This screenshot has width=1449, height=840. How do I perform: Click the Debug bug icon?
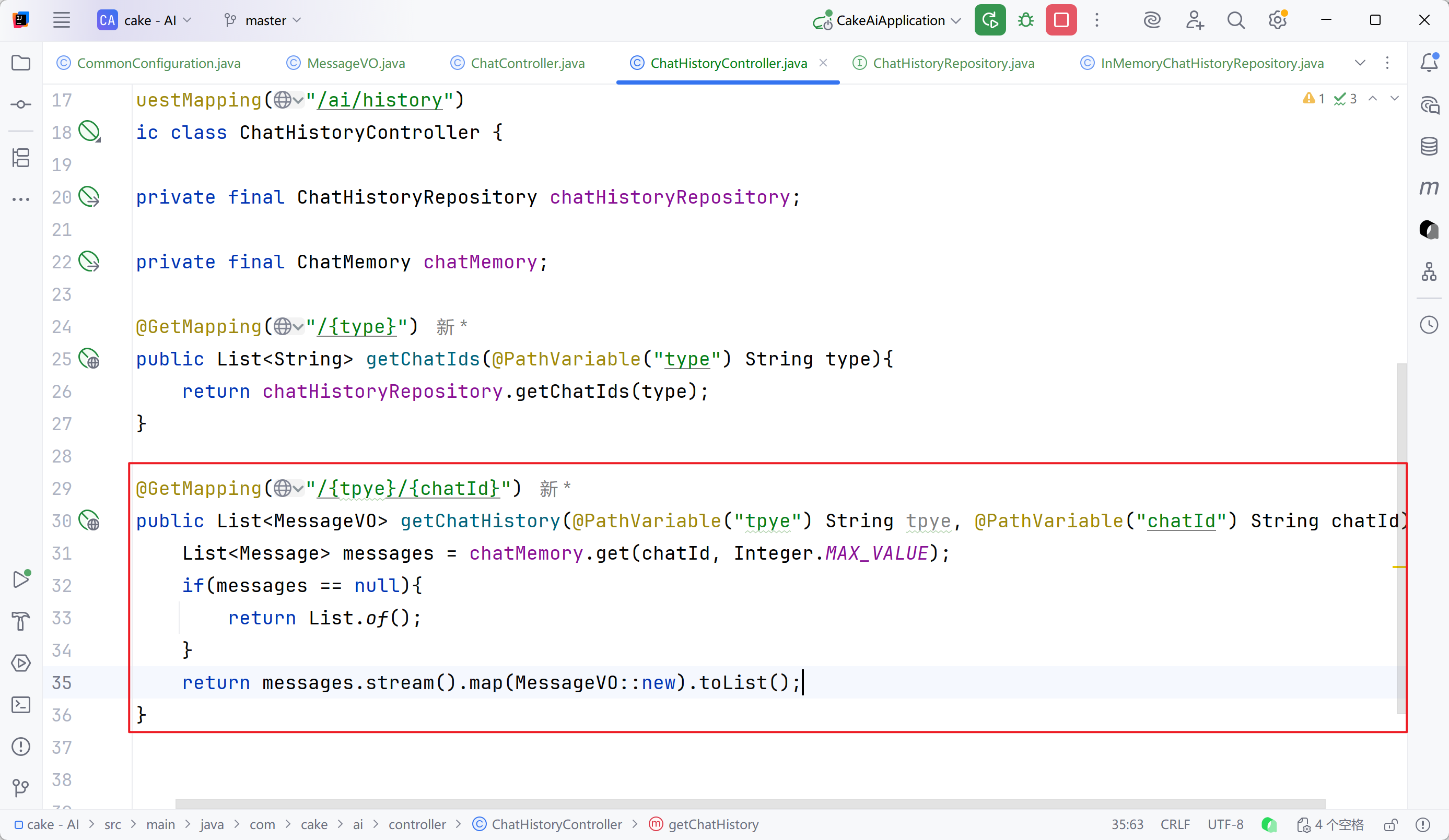pos(1025,21)
